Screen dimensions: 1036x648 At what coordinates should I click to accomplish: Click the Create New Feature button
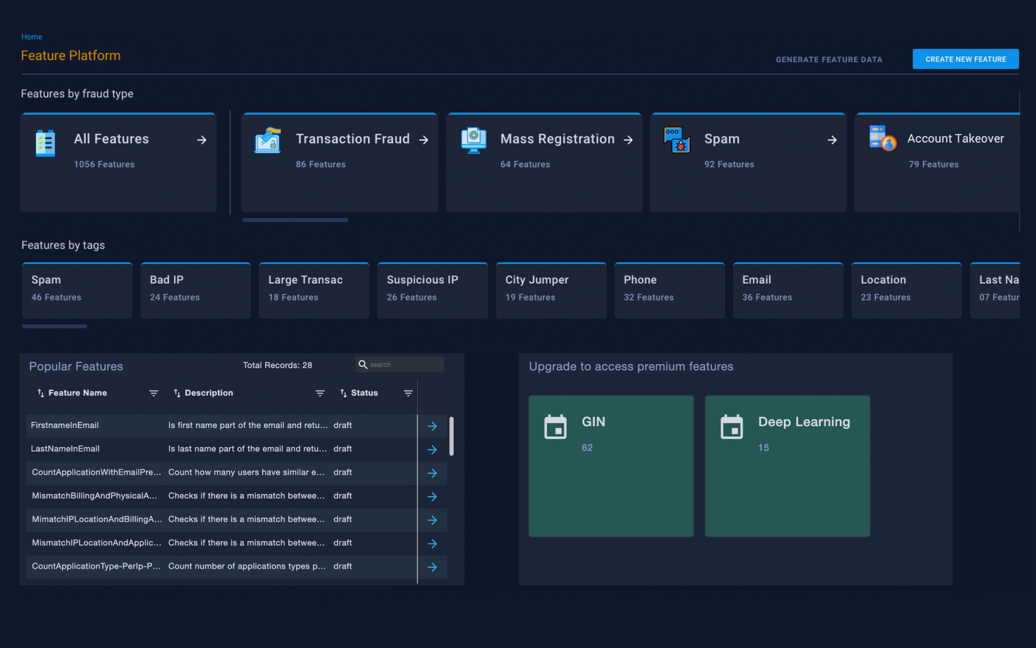coord(965,59)
